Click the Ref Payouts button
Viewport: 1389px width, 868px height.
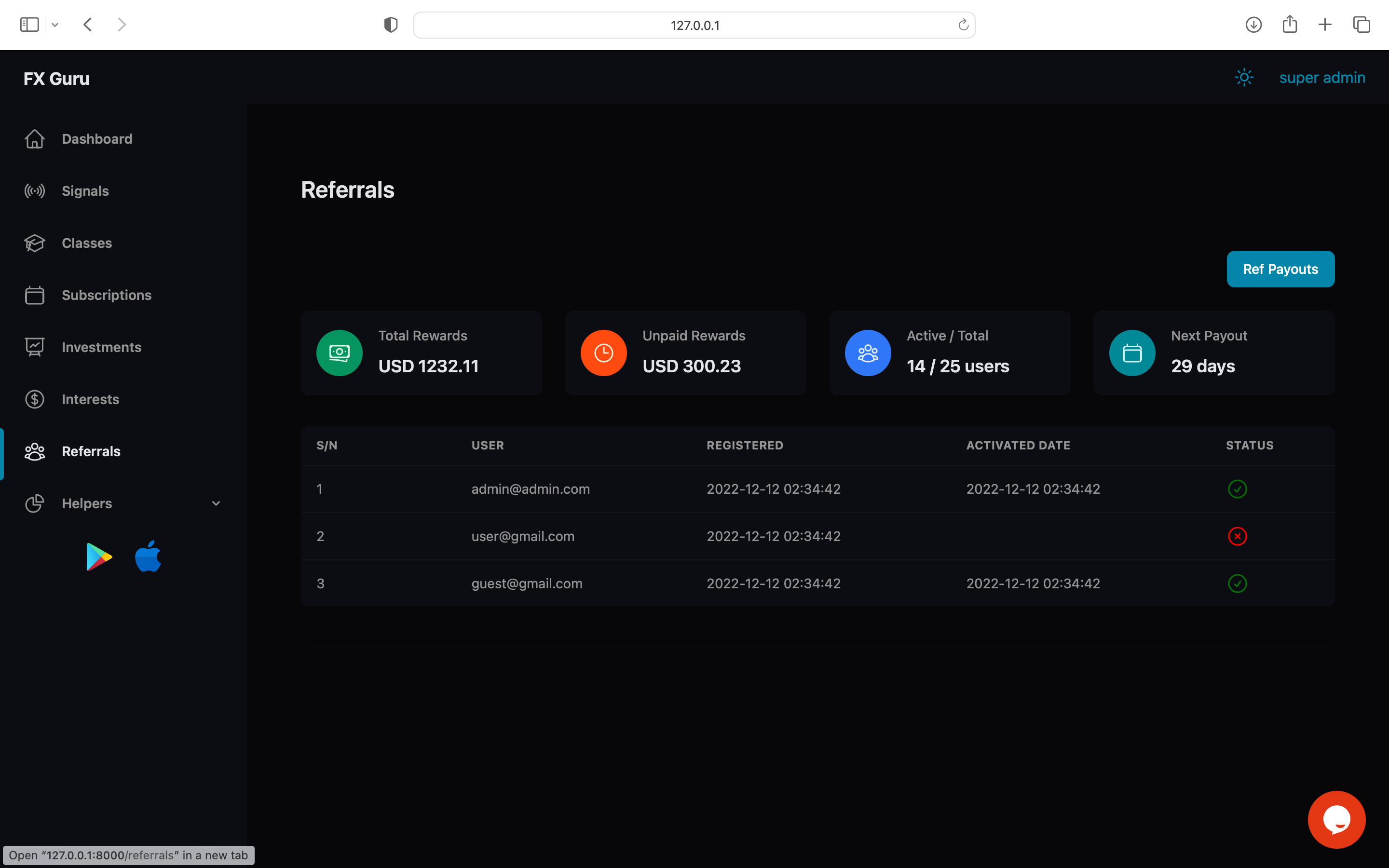pos(1280,269)
